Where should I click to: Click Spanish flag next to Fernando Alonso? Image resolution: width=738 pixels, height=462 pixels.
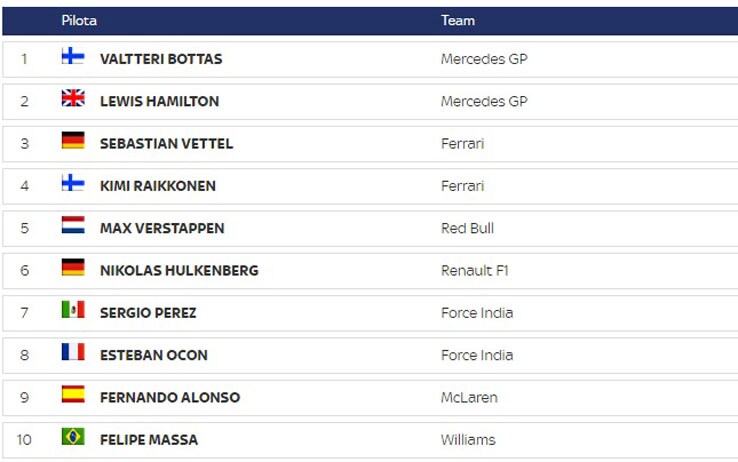click(x=73, y=394)
